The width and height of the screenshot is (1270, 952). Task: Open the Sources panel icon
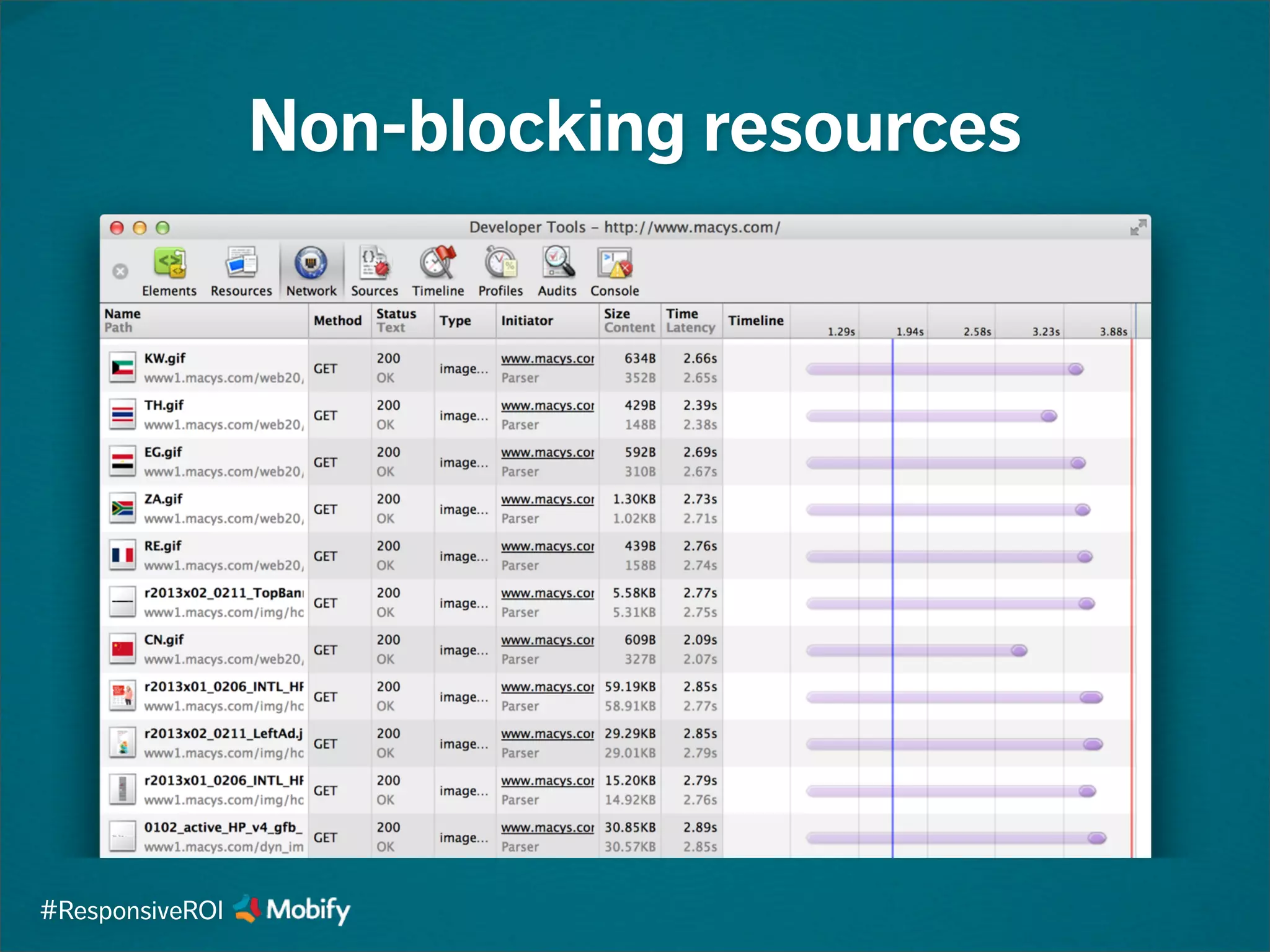375,272
